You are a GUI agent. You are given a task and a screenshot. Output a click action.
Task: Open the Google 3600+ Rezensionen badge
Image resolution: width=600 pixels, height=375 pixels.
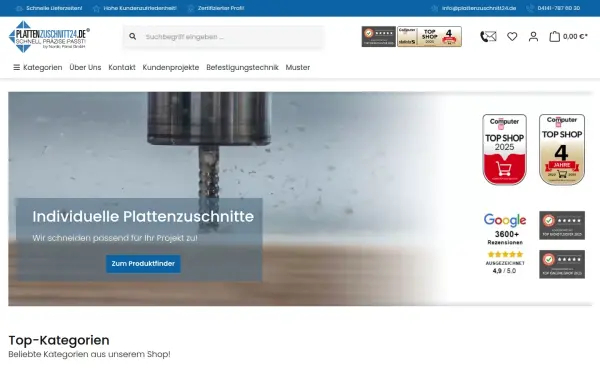[x=505, y=243]
